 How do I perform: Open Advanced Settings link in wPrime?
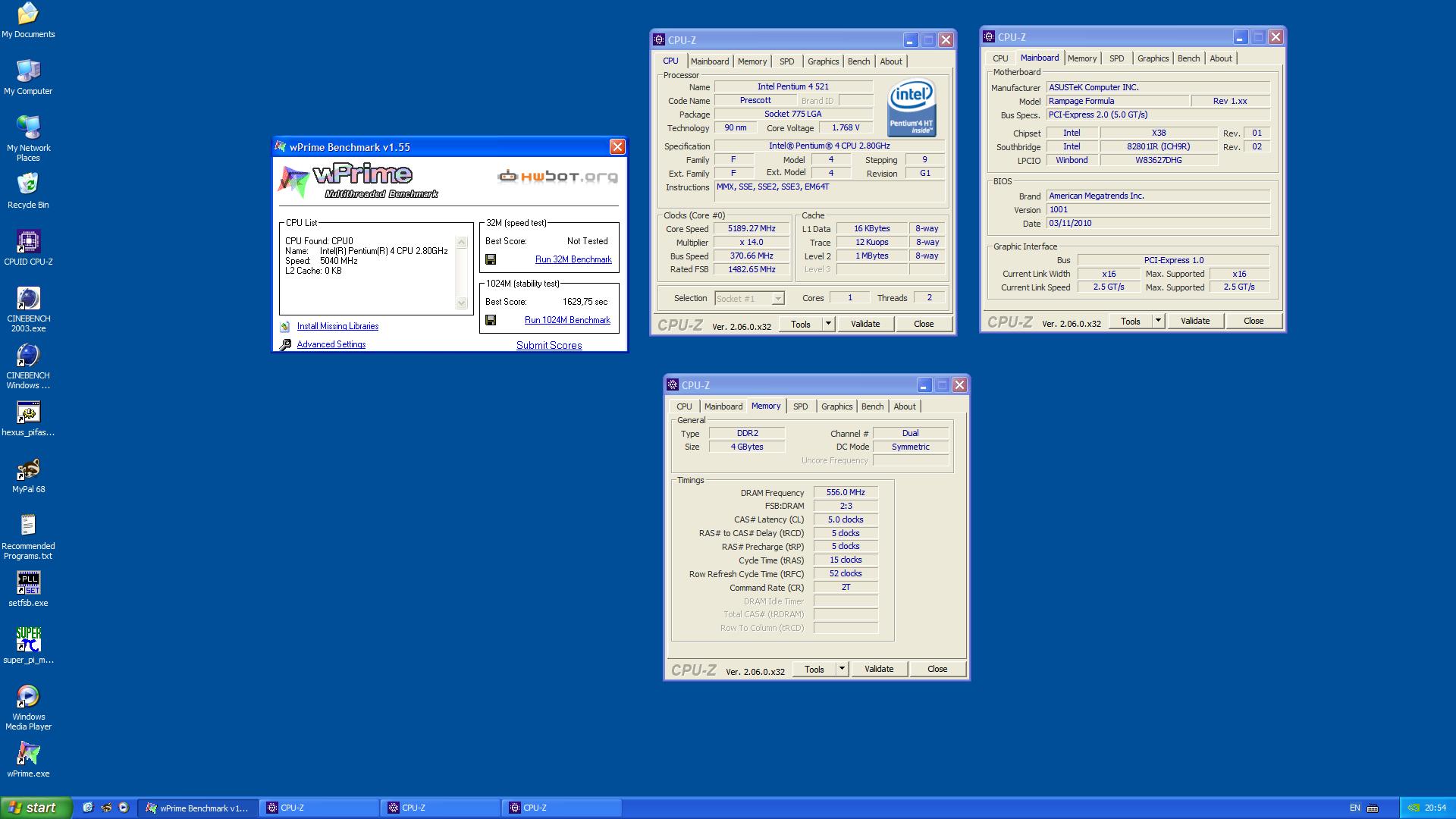331,344
